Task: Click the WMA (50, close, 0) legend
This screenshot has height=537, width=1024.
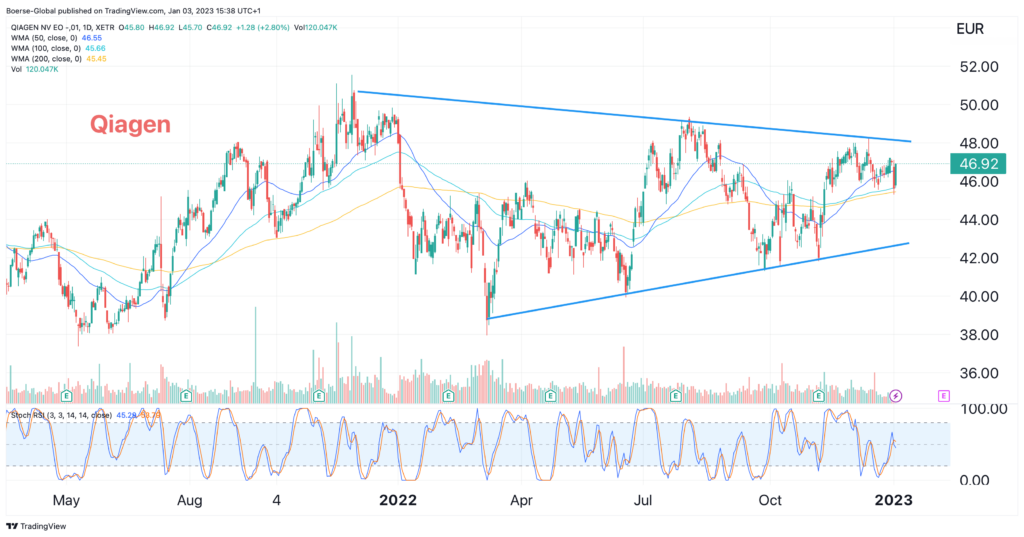Action: pos(46,38)
